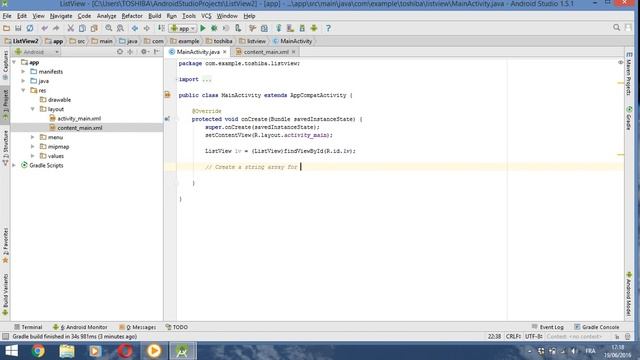Click the Attach debugger to process icon
This screenshot has width=640, height=360.
coord(238,28)
